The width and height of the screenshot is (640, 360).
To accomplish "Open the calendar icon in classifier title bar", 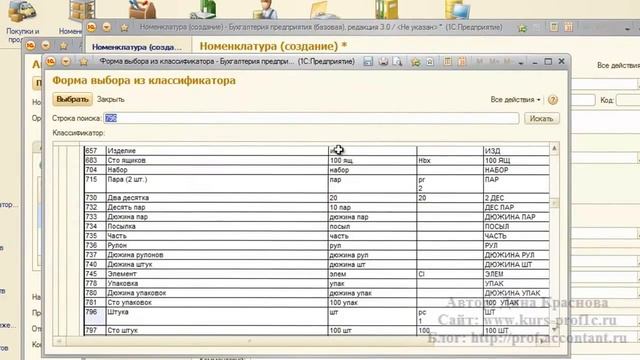I will pos(462,62).
